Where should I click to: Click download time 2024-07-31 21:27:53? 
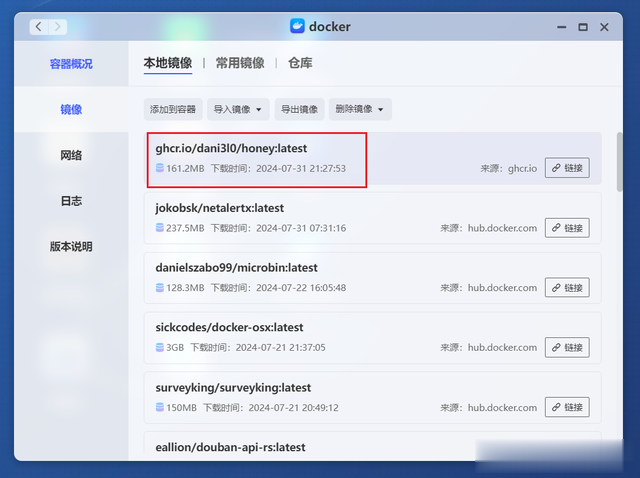point(301,169)
